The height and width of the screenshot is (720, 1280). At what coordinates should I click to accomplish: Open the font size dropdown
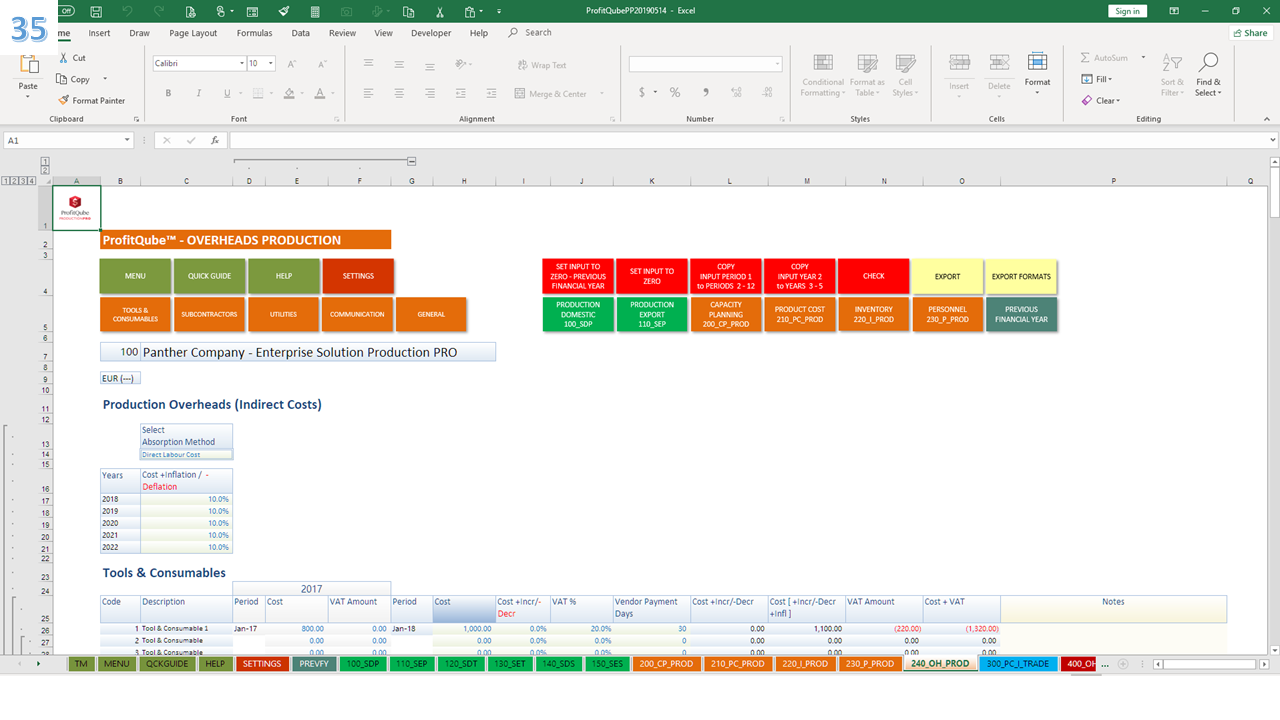(271, 63)
